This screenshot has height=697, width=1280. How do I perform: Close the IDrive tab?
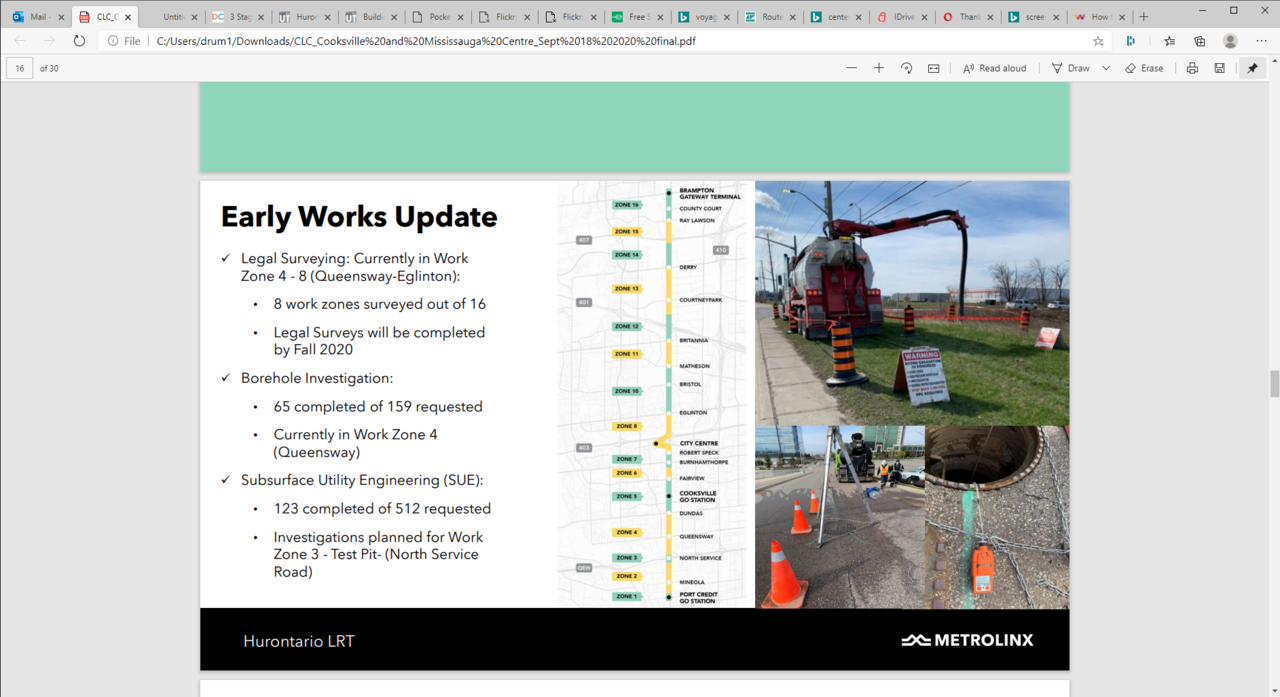pos(926,17)
